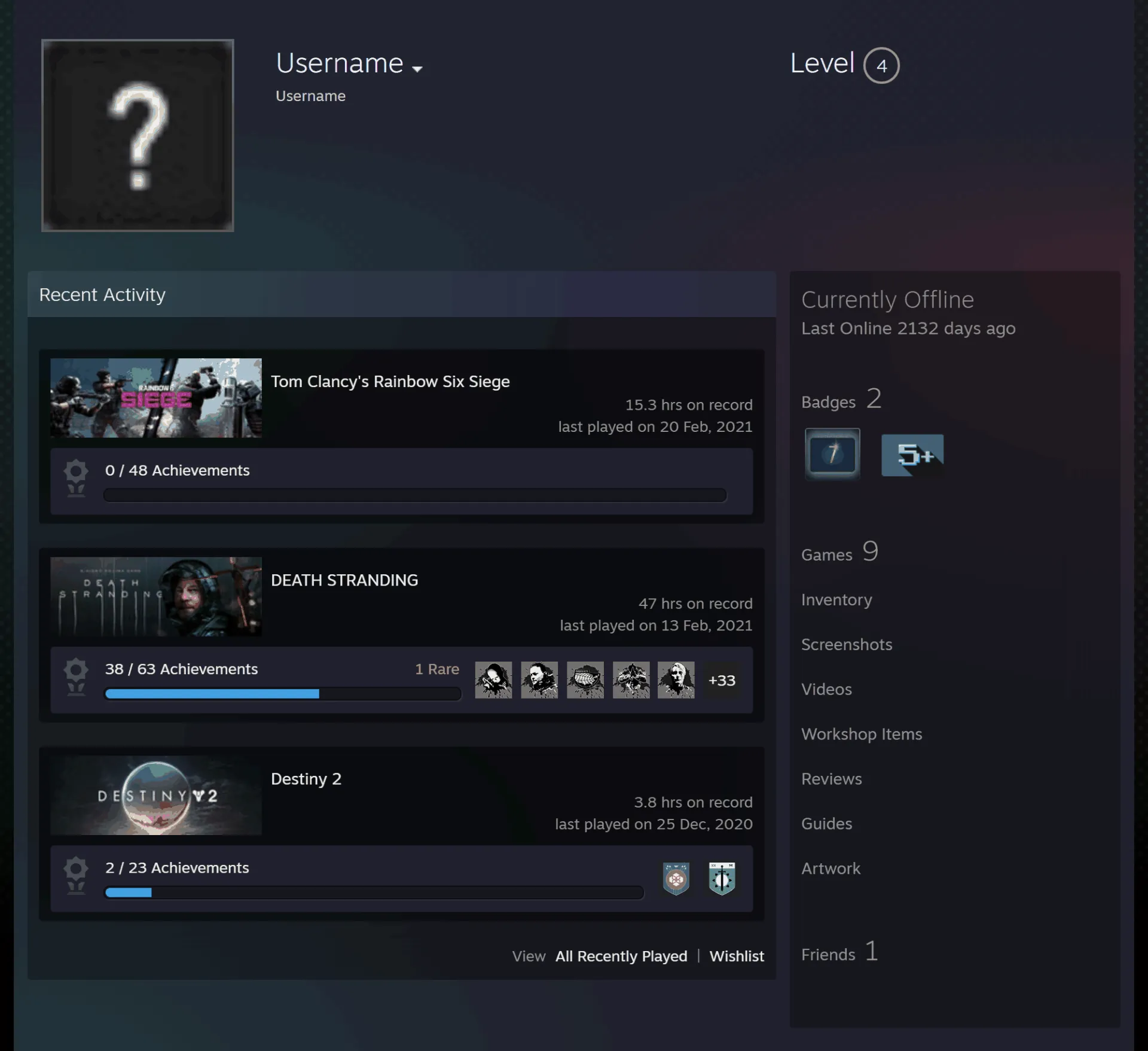Click the profile avatar question mark image
The width and height of the screenshot is (1148, 1051).
(138, 135)
